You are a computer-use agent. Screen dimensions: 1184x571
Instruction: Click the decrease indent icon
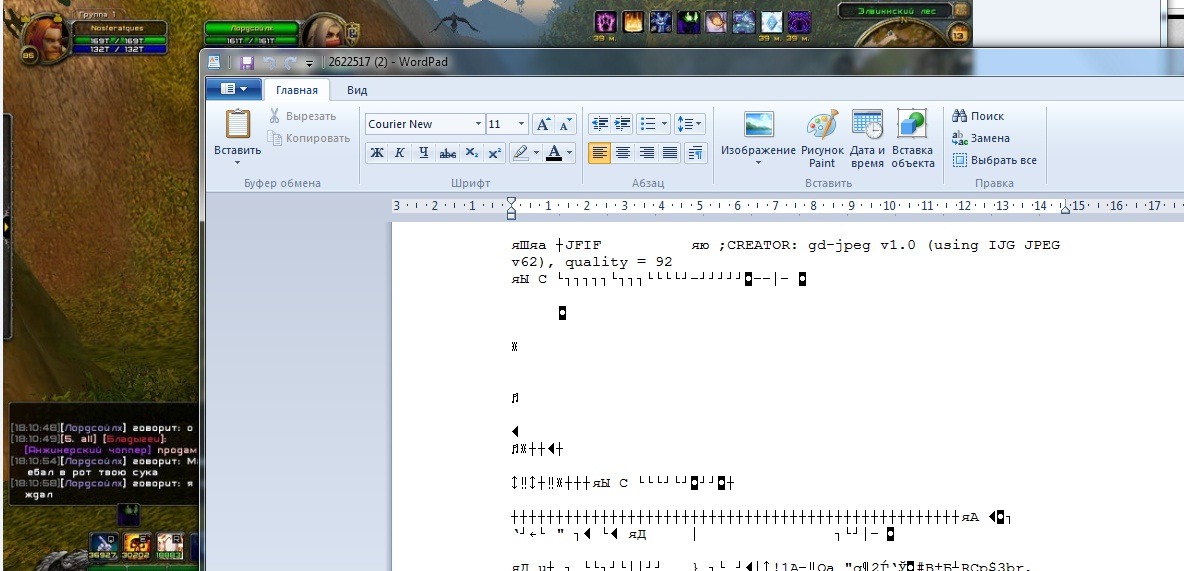click(x=600, y=123)
